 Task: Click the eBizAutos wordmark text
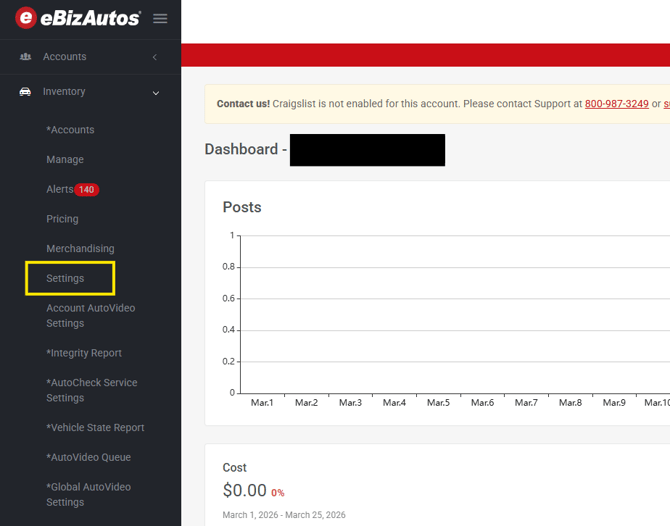pyautogui.click(x=90, y=18)
